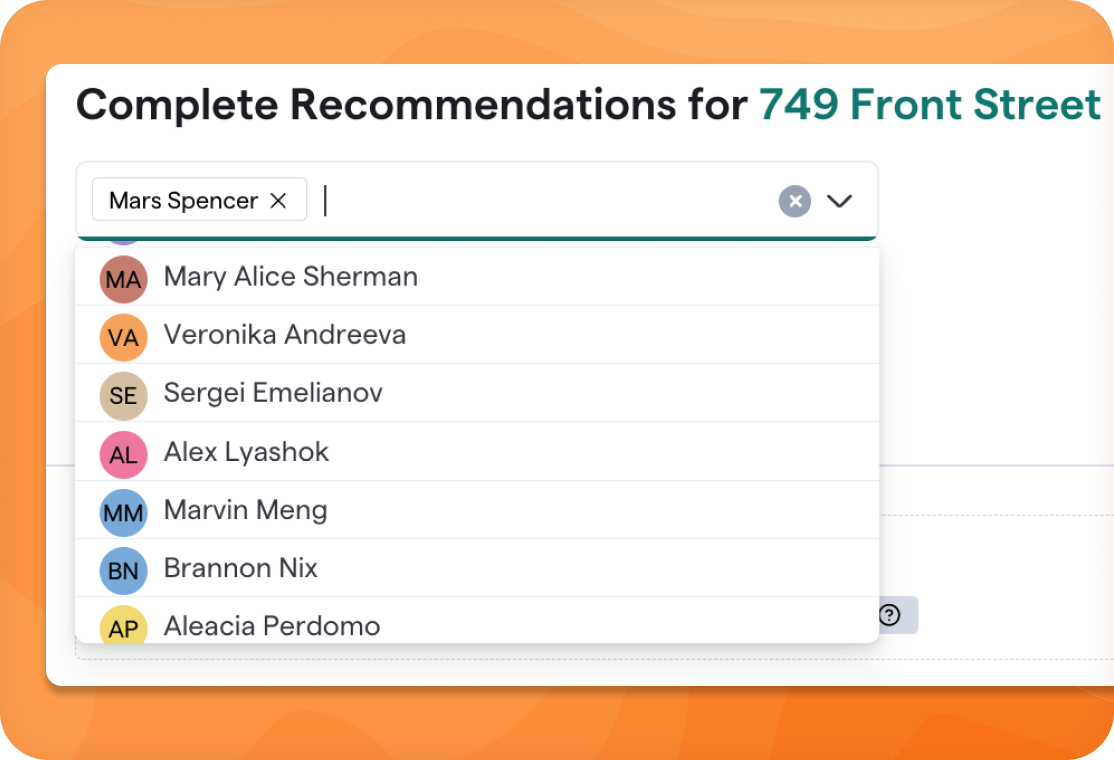Focus the people search input field
1114x760 pixels.
(540, 201)
